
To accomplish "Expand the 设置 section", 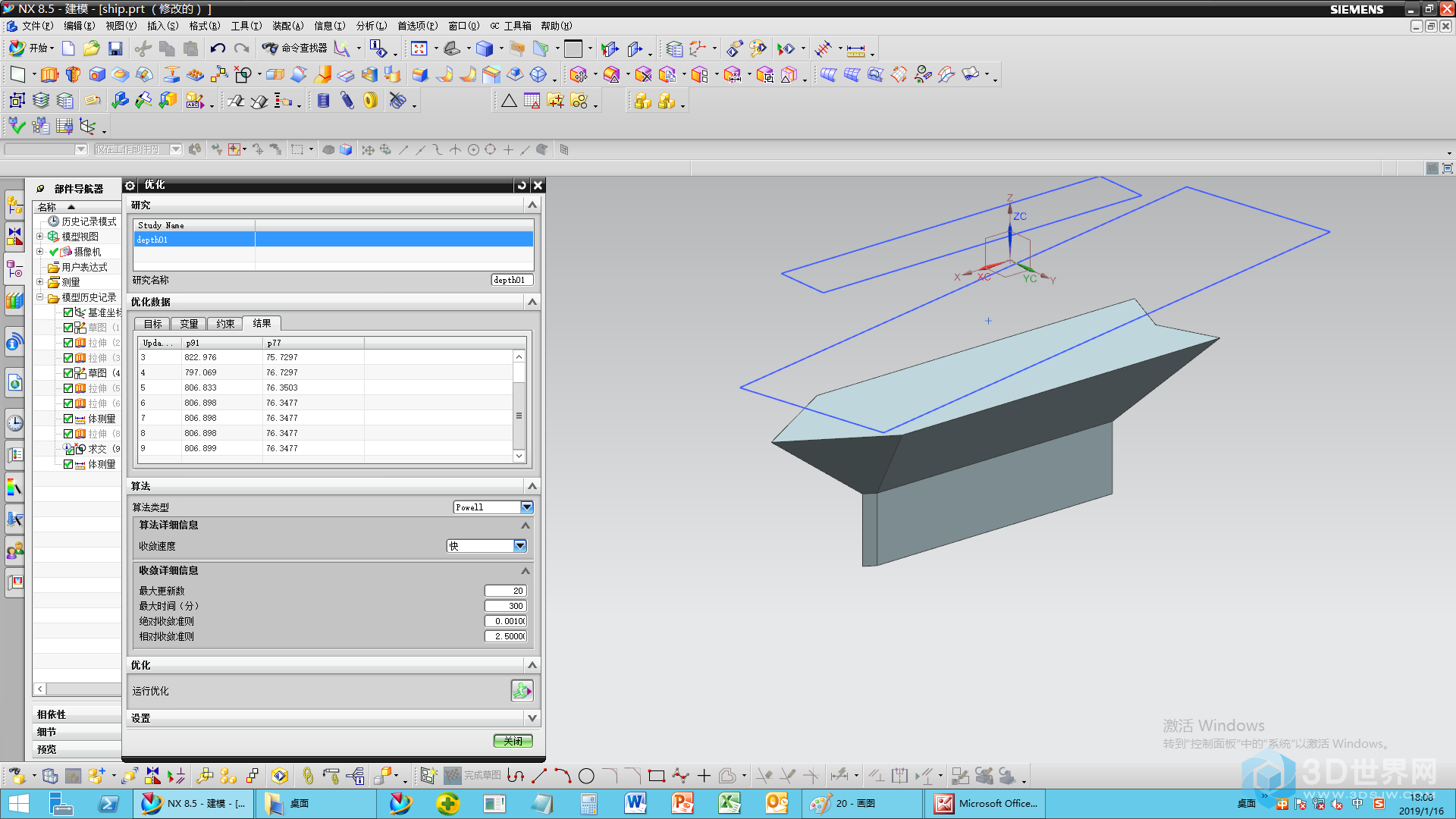I will [x=532, y=718].
